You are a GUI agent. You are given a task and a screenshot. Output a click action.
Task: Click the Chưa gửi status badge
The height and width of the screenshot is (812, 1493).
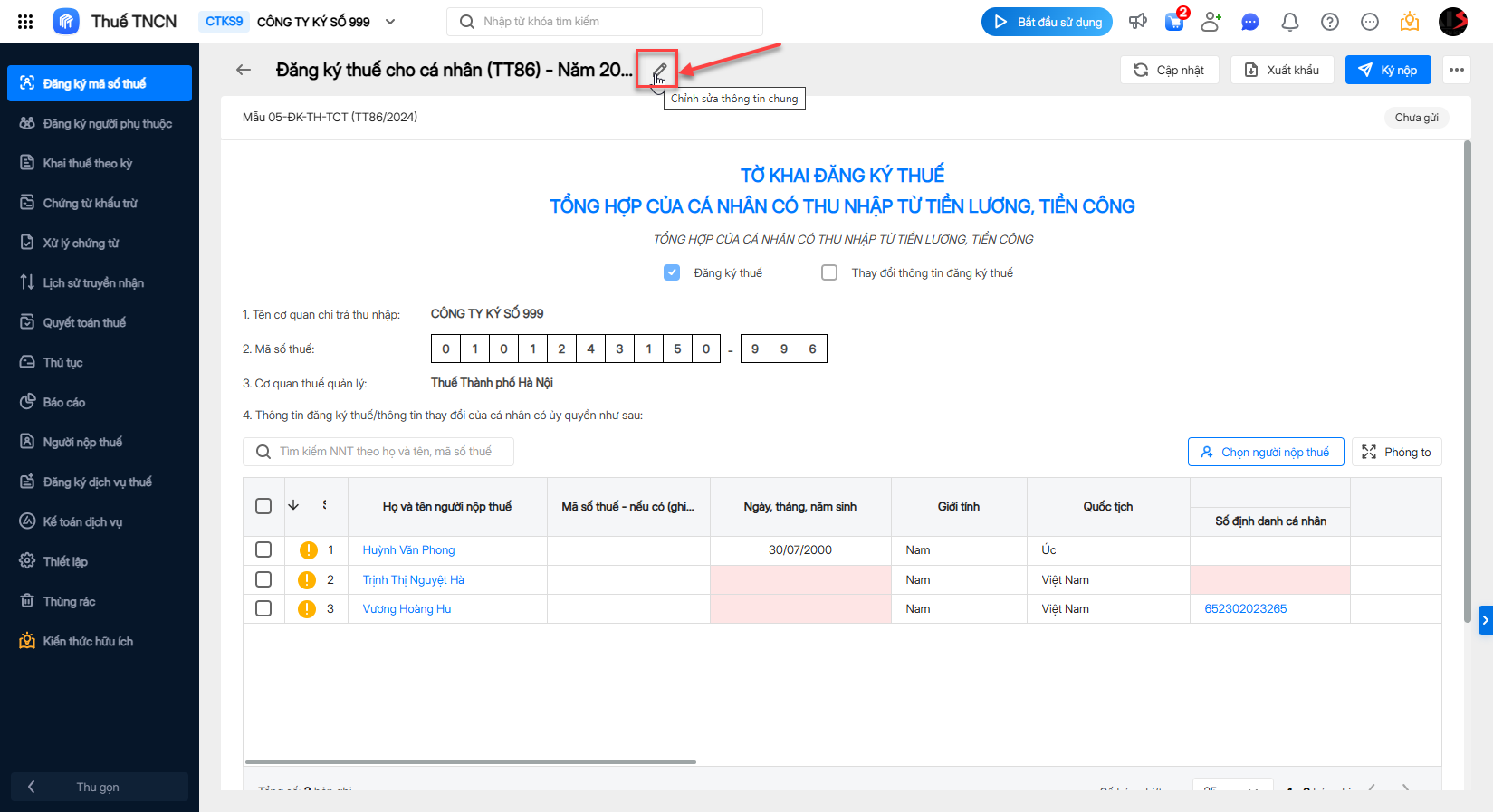coord(1417,118)
